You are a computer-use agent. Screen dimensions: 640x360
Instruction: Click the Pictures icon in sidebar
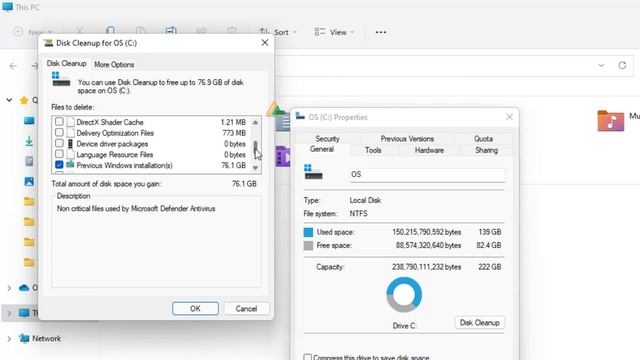click(x=29, y=181)
